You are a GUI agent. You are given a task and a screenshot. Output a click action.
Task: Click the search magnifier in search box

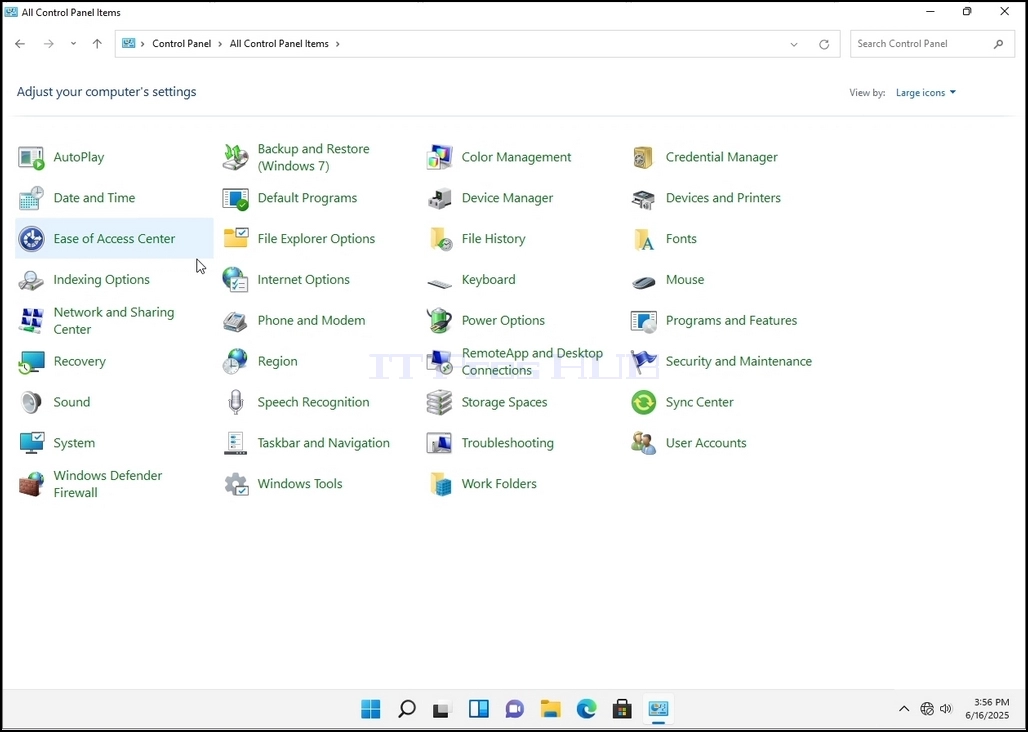pyautogui.click(x=998, y=44)
